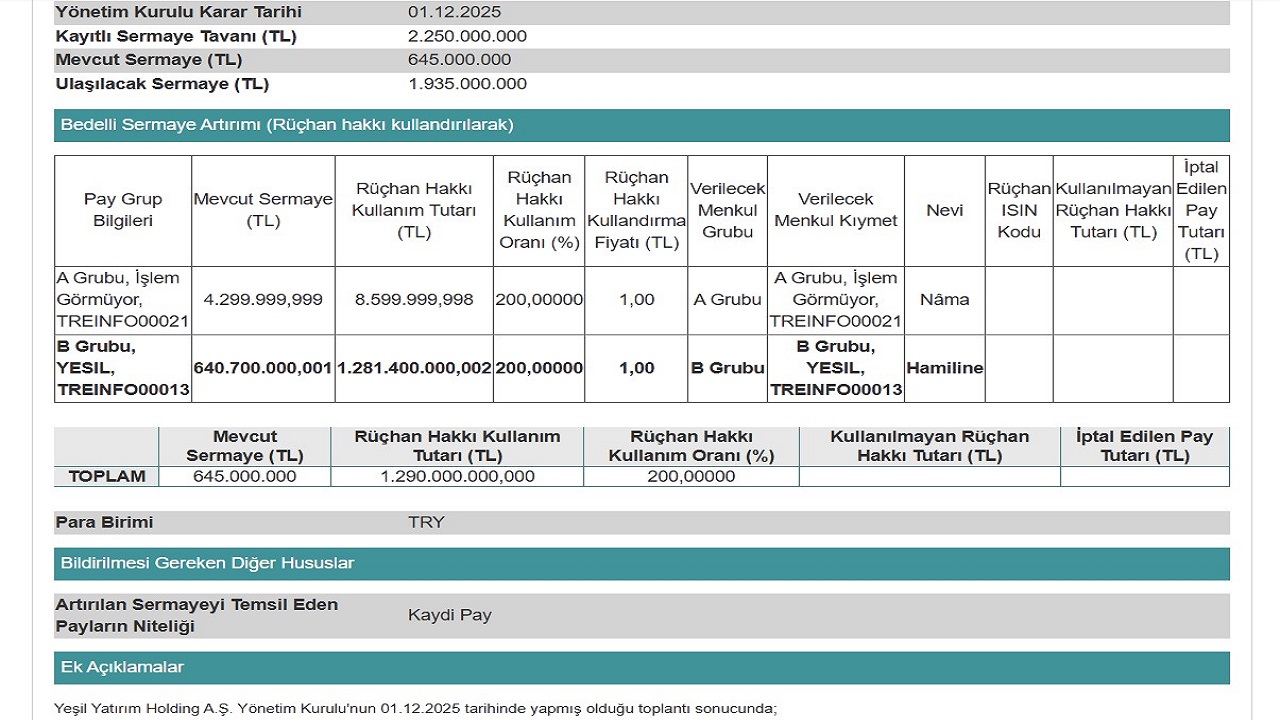The height and width of the screenshot is (720, 1280).
Task: Select the Yönetim Kurulu Karar Tarihi date value
Action: [x=455, y=12]
